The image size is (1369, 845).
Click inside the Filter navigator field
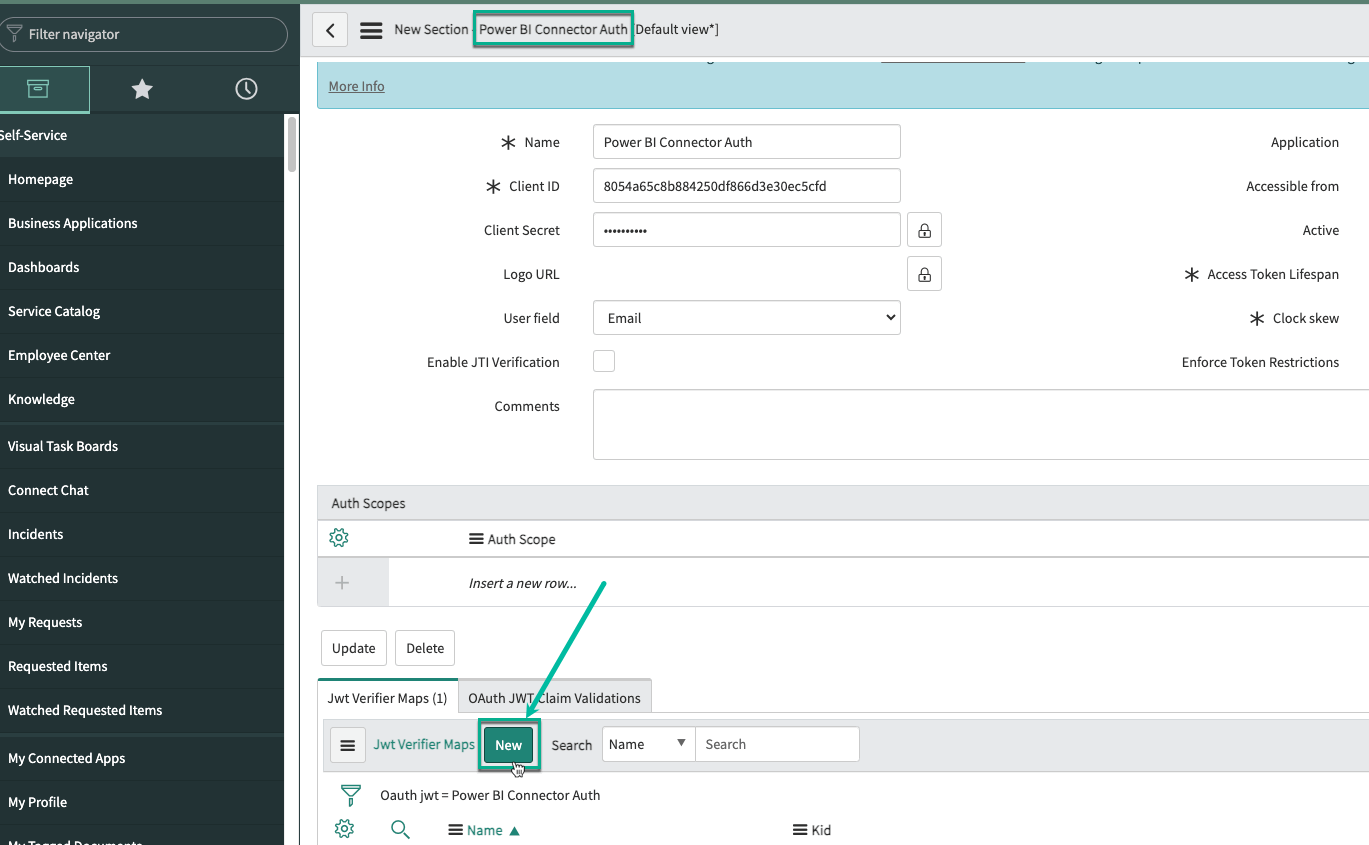pos(145,33)
